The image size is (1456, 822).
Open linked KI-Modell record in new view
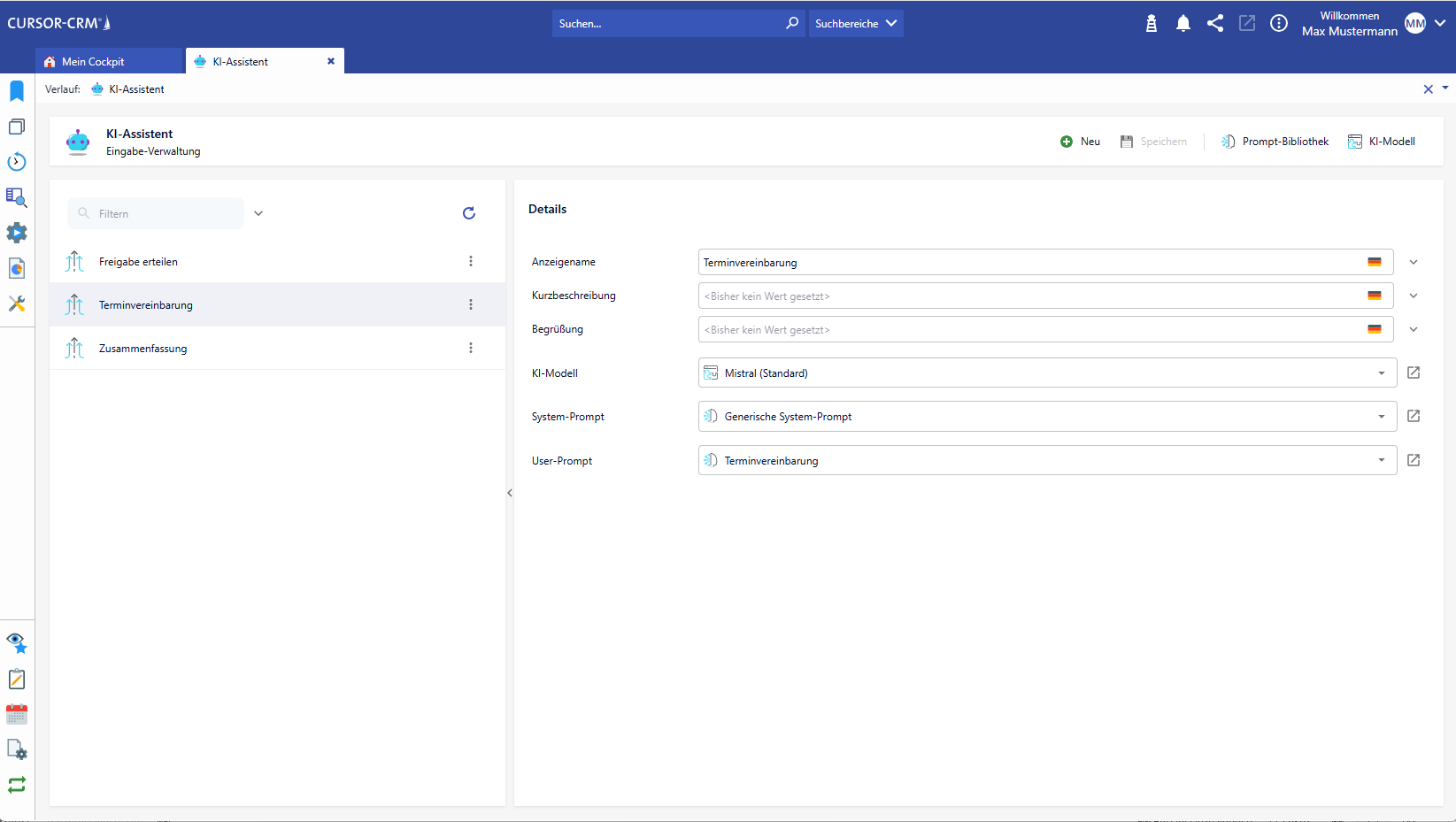click(x=1414, y=373)
